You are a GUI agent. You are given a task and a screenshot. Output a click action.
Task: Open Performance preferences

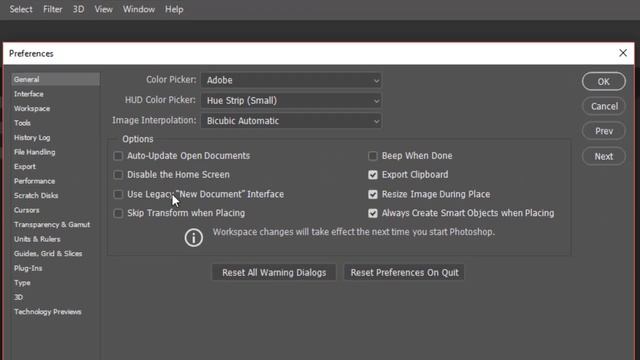pyautogui.click(x=34, y=181)
